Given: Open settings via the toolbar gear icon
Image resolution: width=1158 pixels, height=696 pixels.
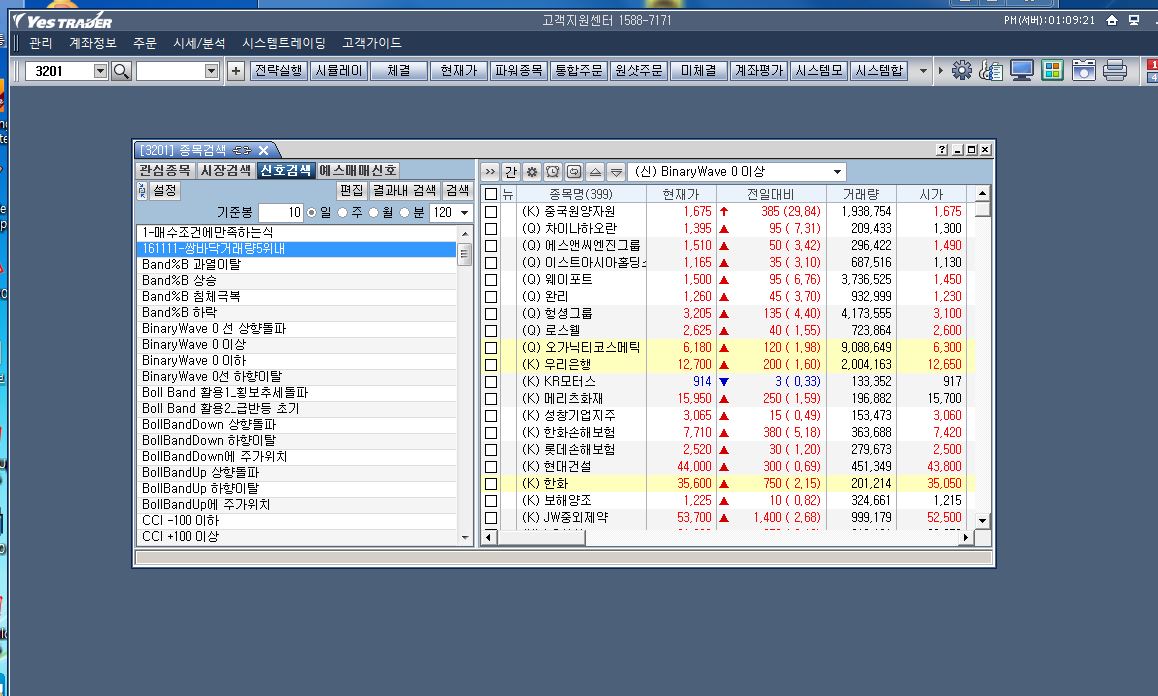Looking at the screenshot, I should (x=962, y=71).
